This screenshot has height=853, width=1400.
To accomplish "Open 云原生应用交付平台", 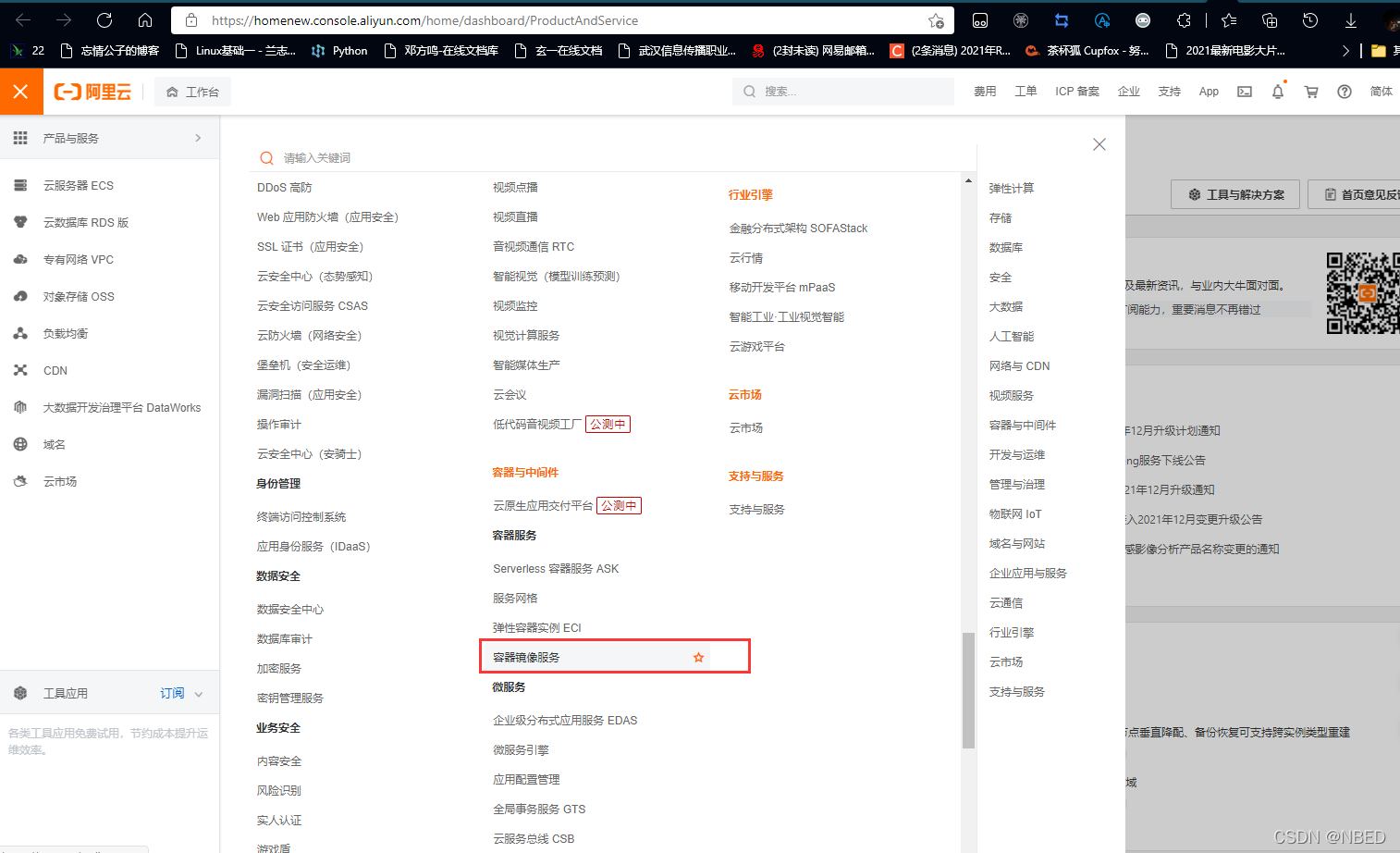I will (x=543, y=506).
